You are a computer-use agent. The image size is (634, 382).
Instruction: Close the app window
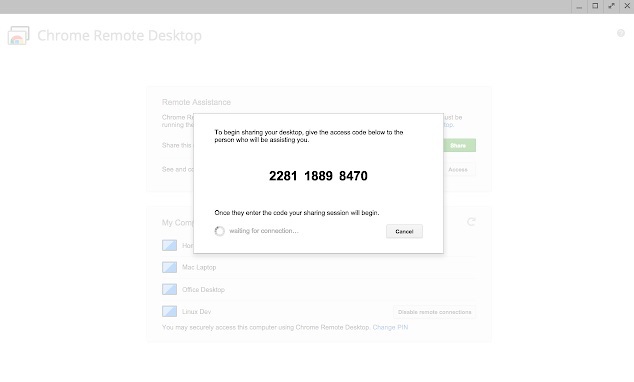[x=627, y=6]
